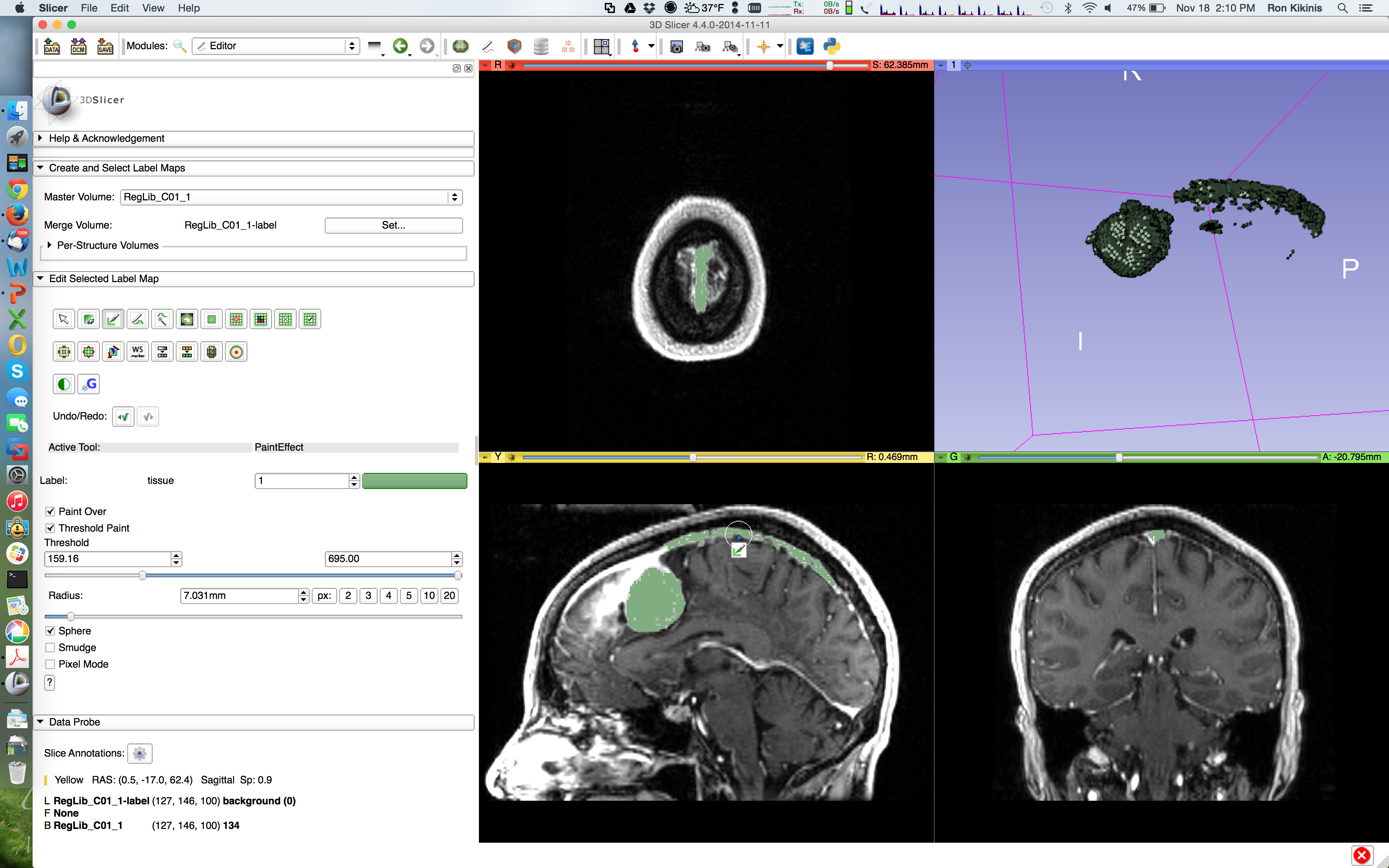
Task: Click the Undo button
Action: pyautogui.click(x=123, y=417)
